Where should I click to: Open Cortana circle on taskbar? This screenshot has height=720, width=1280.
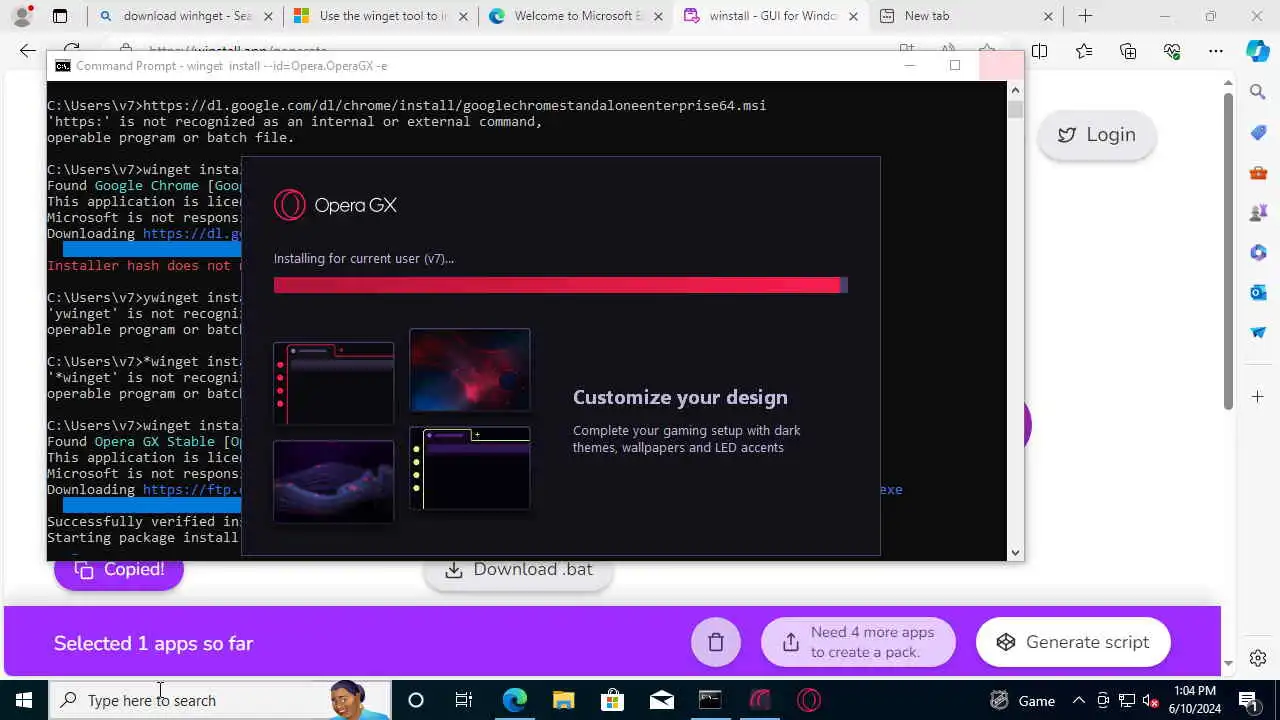416,700
